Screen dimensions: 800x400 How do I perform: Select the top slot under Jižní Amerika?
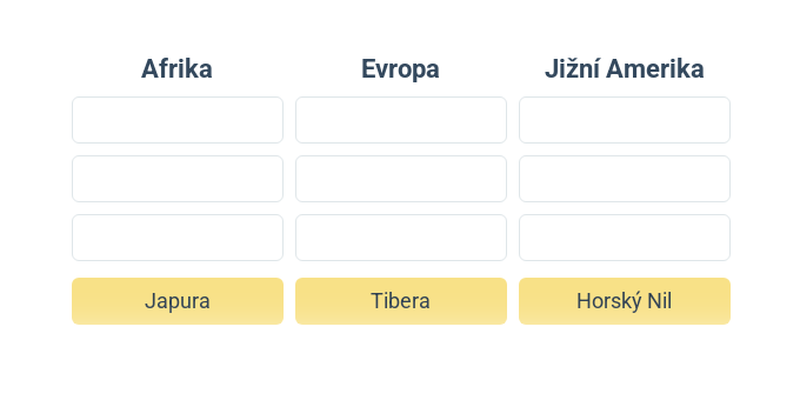click(x=624, y=120)
